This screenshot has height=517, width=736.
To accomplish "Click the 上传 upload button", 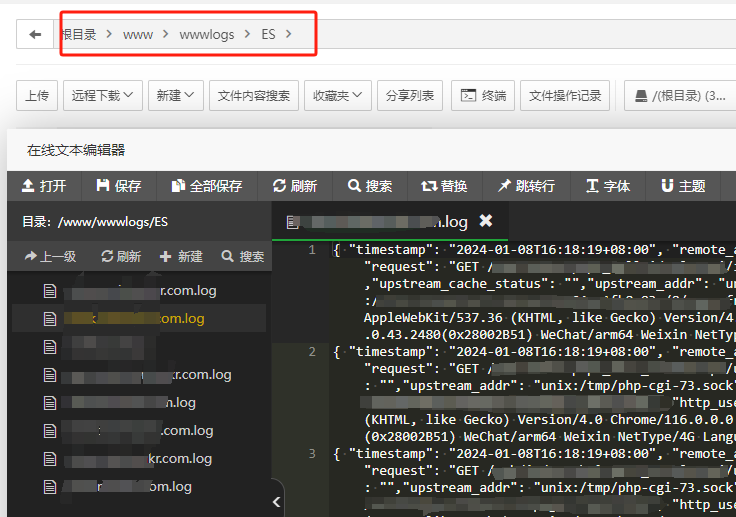I will pos(37,96).
